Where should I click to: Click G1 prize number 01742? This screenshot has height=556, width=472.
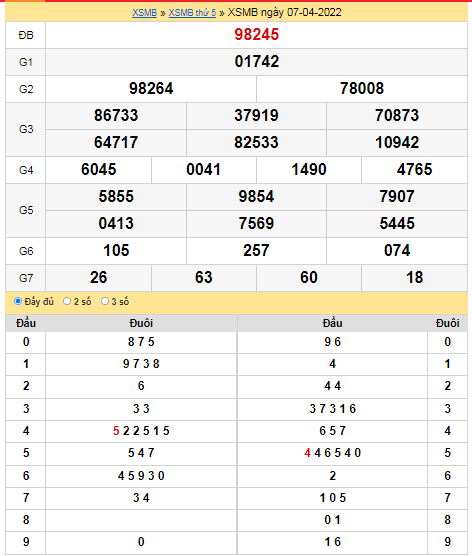(x=256, y=62)
